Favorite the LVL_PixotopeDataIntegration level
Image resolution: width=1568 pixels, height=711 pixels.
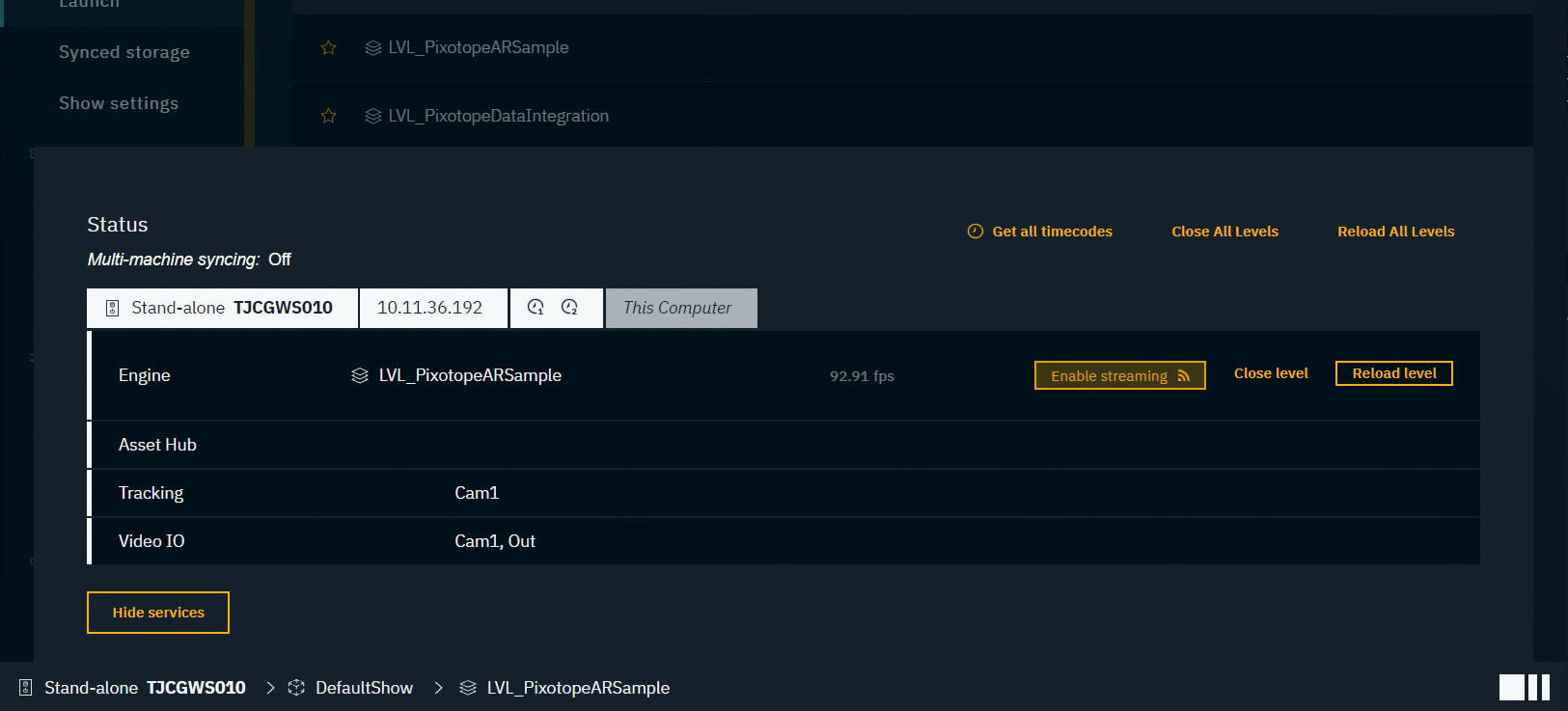click(328, 116)
